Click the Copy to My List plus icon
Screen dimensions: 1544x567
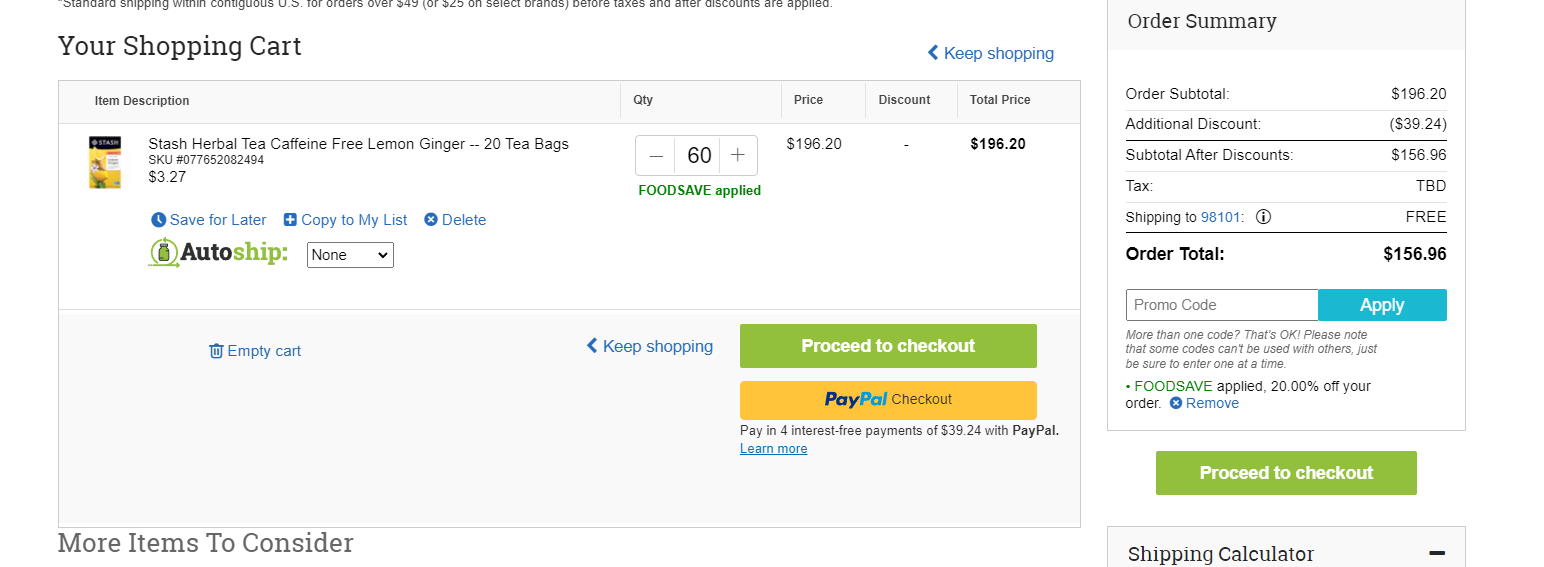290,220
